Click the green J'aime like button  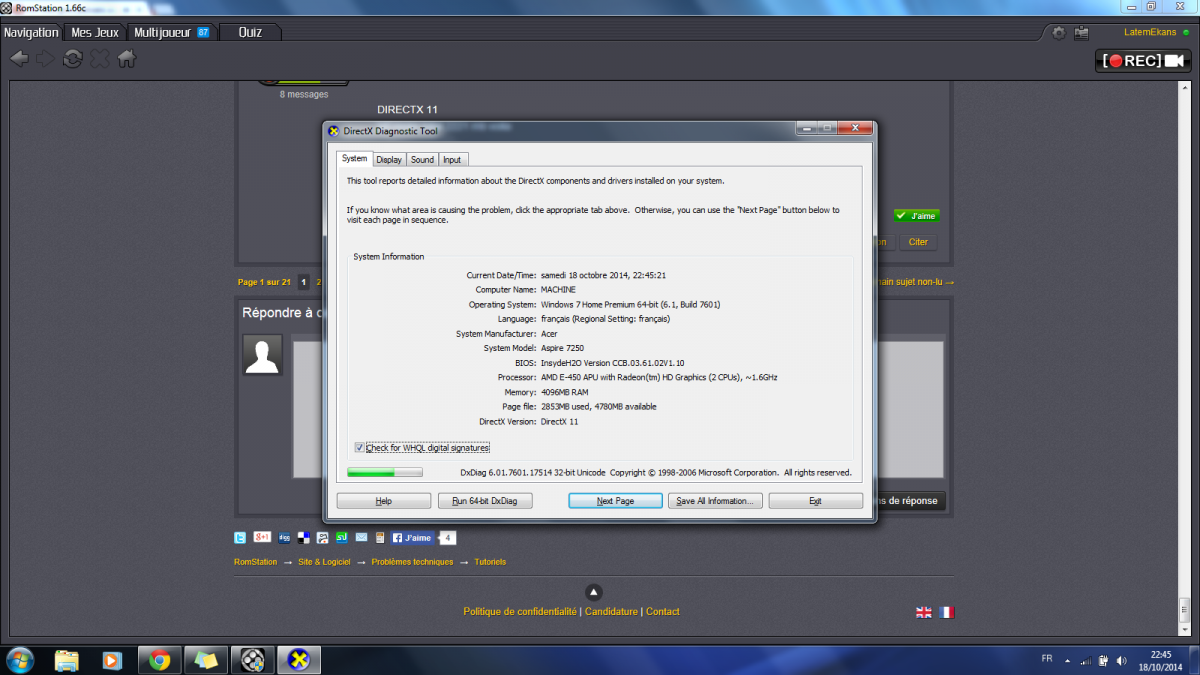pos(917,215)
